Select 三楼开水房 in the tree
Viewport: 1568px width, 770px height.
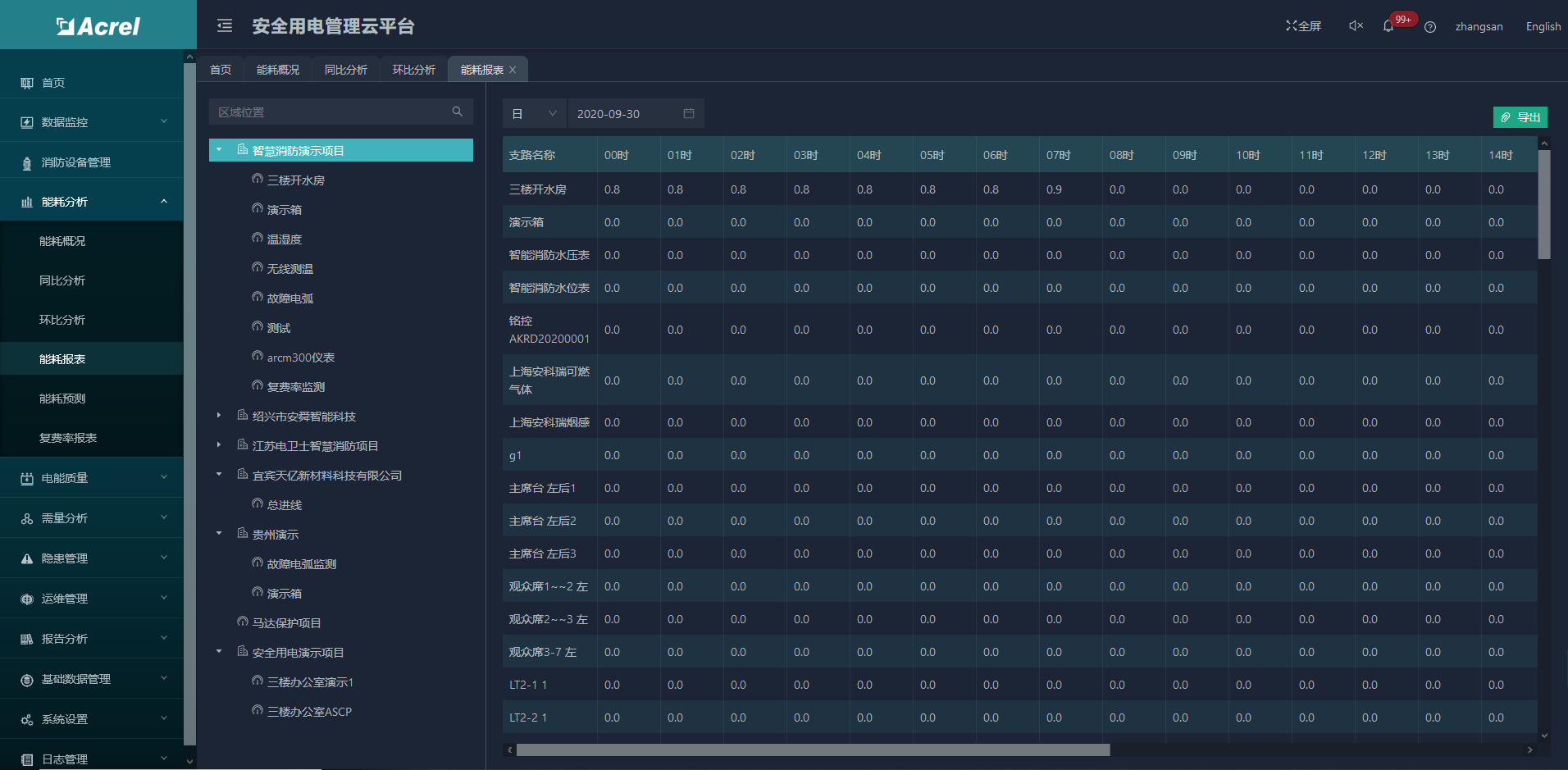tap(295, 180)
